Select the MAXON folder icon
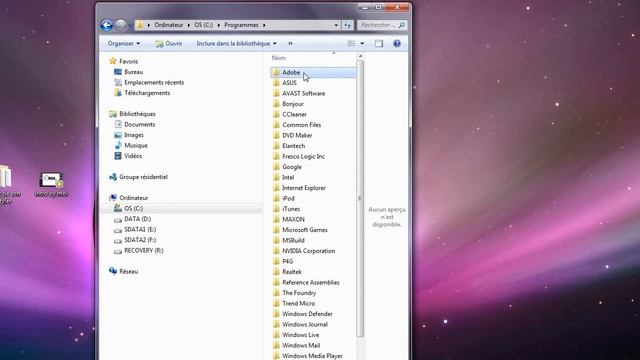Viewport: 640px width, 360px height. click(x=276, y=219)
